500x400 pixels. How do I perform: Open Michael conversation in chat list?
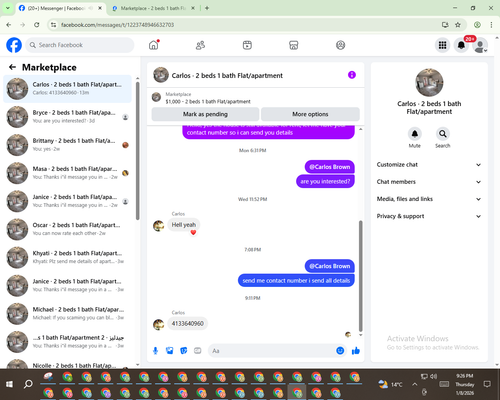pyautogui.click(x=68, y=314)
